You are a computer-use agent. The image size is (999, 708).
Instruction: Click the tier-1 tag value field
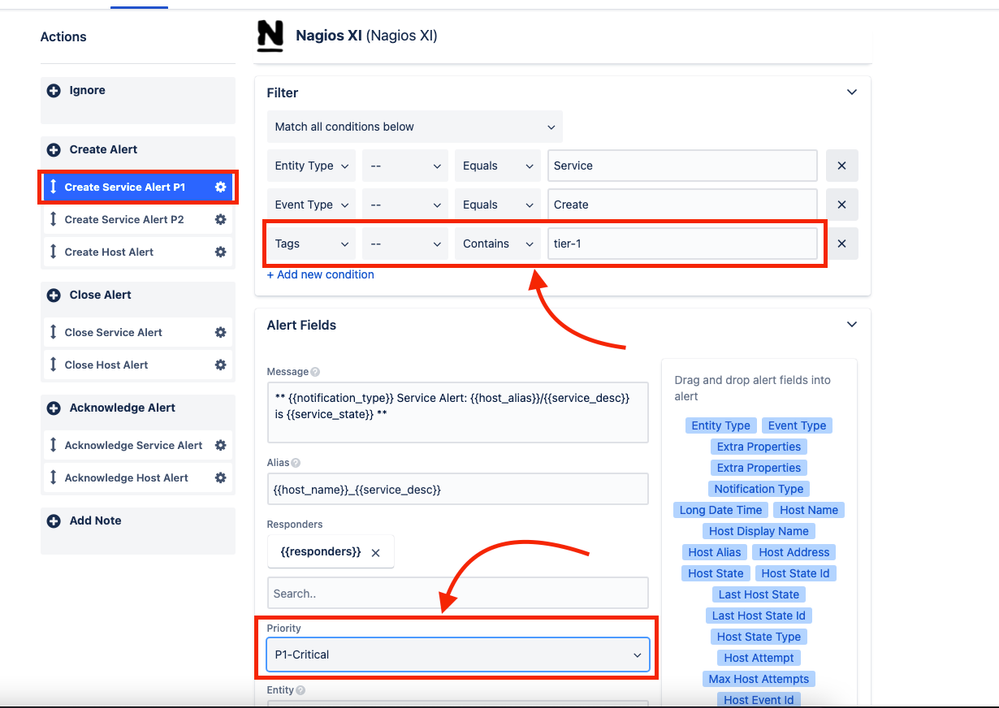click(682, 243)
